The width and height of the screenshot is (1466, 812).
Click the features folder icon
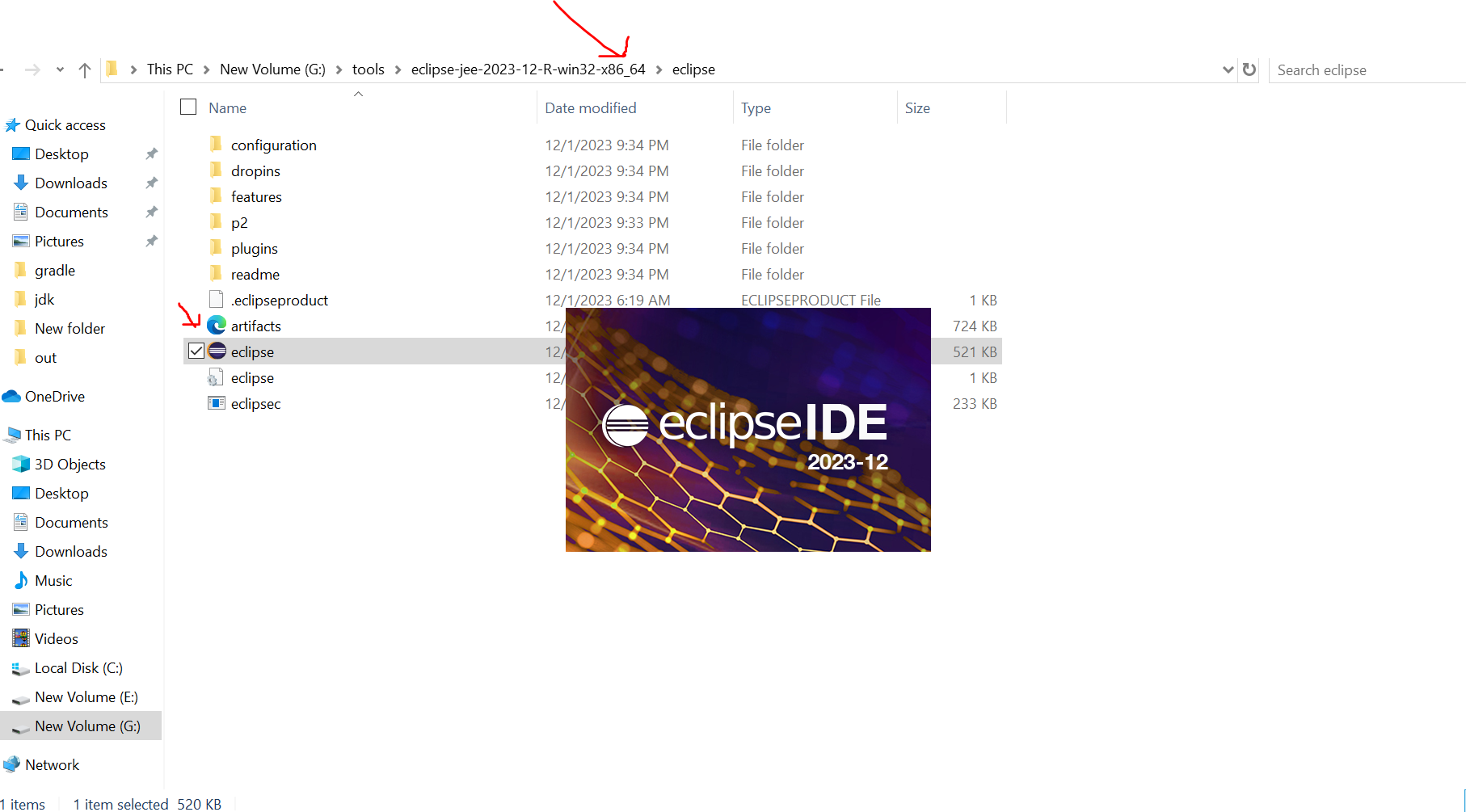pyautogui.click(x=216, y=196)
